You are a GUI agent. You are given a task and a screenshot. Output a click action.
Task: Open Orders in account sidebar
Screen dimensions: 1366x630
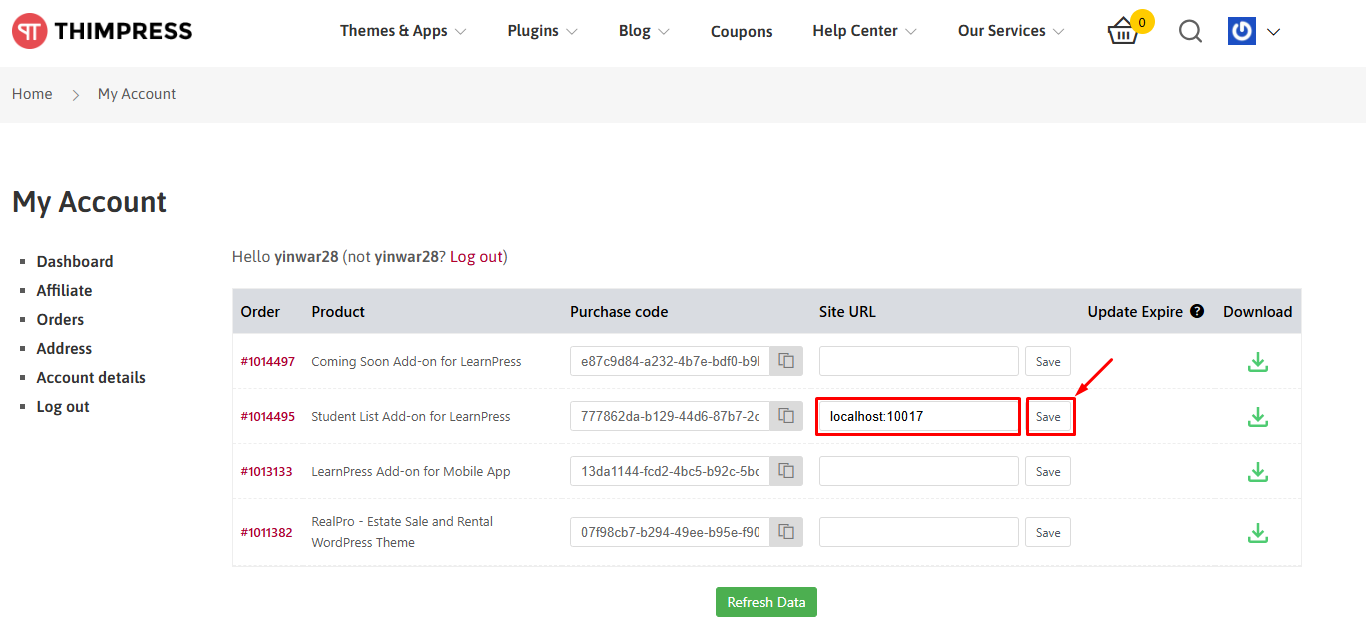(60, 320)
